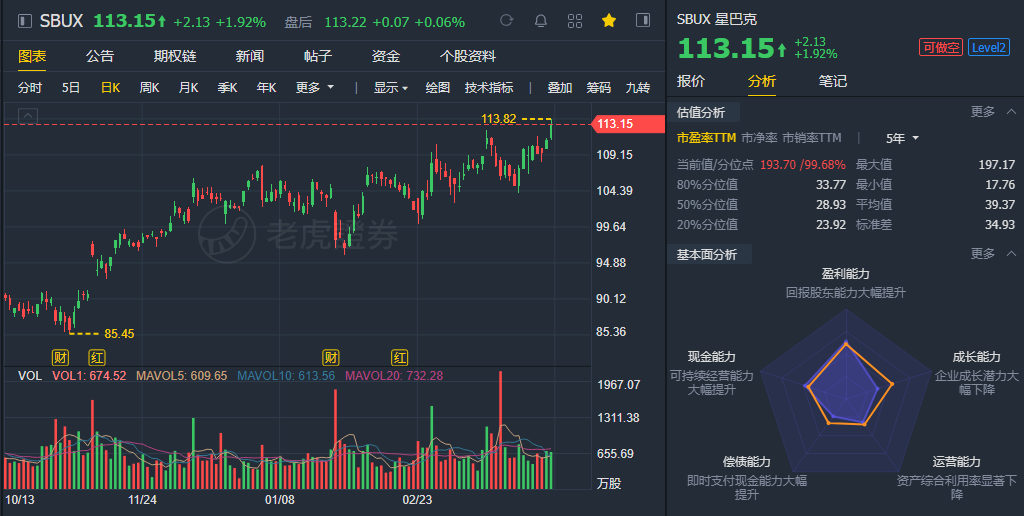1024x516 pixels.
Task: Click the 现金能力 radar label
Action: pos(711,357)
